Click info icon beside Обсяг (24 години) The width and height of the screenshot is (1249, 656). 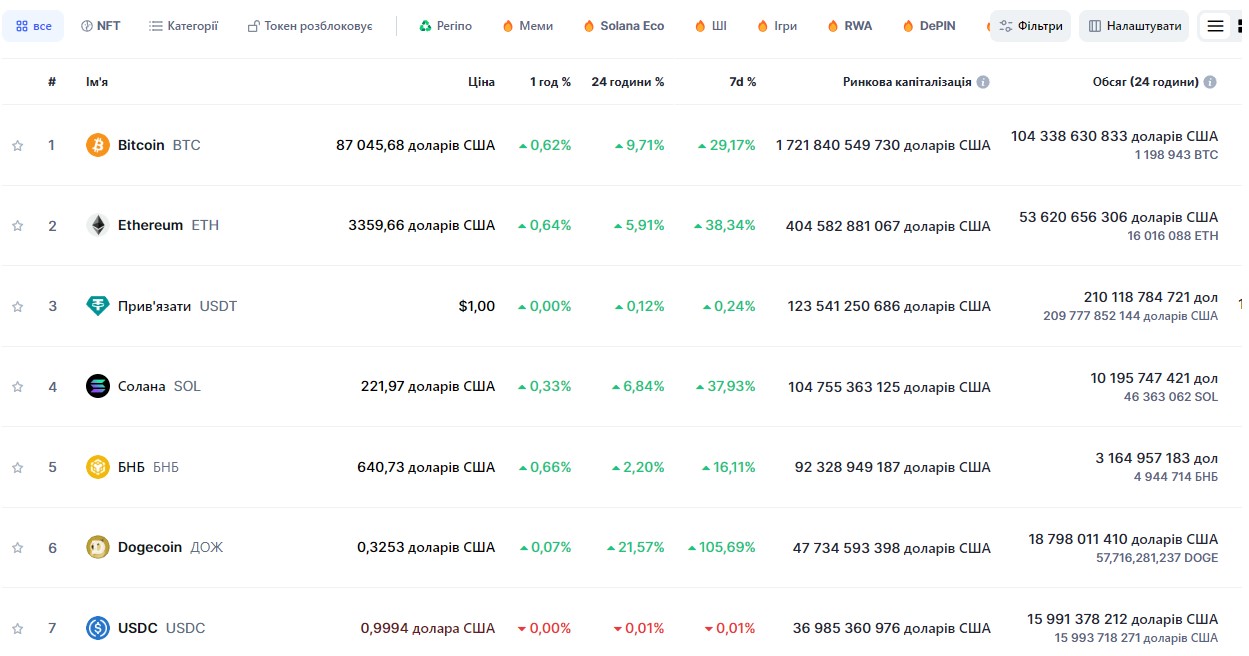[1210, 82]
